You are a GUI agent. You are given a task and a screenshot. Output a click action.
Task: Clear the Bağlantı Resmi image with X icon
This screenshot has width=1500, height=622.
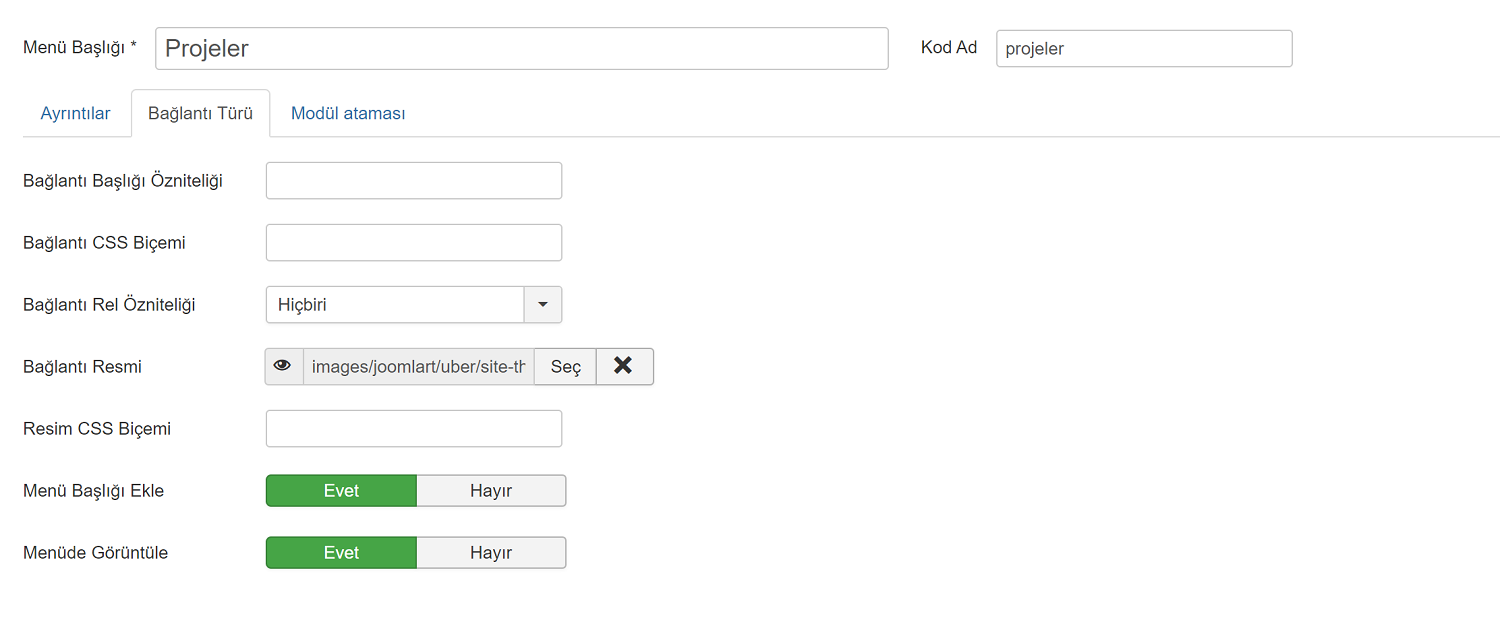coord(624,367)
